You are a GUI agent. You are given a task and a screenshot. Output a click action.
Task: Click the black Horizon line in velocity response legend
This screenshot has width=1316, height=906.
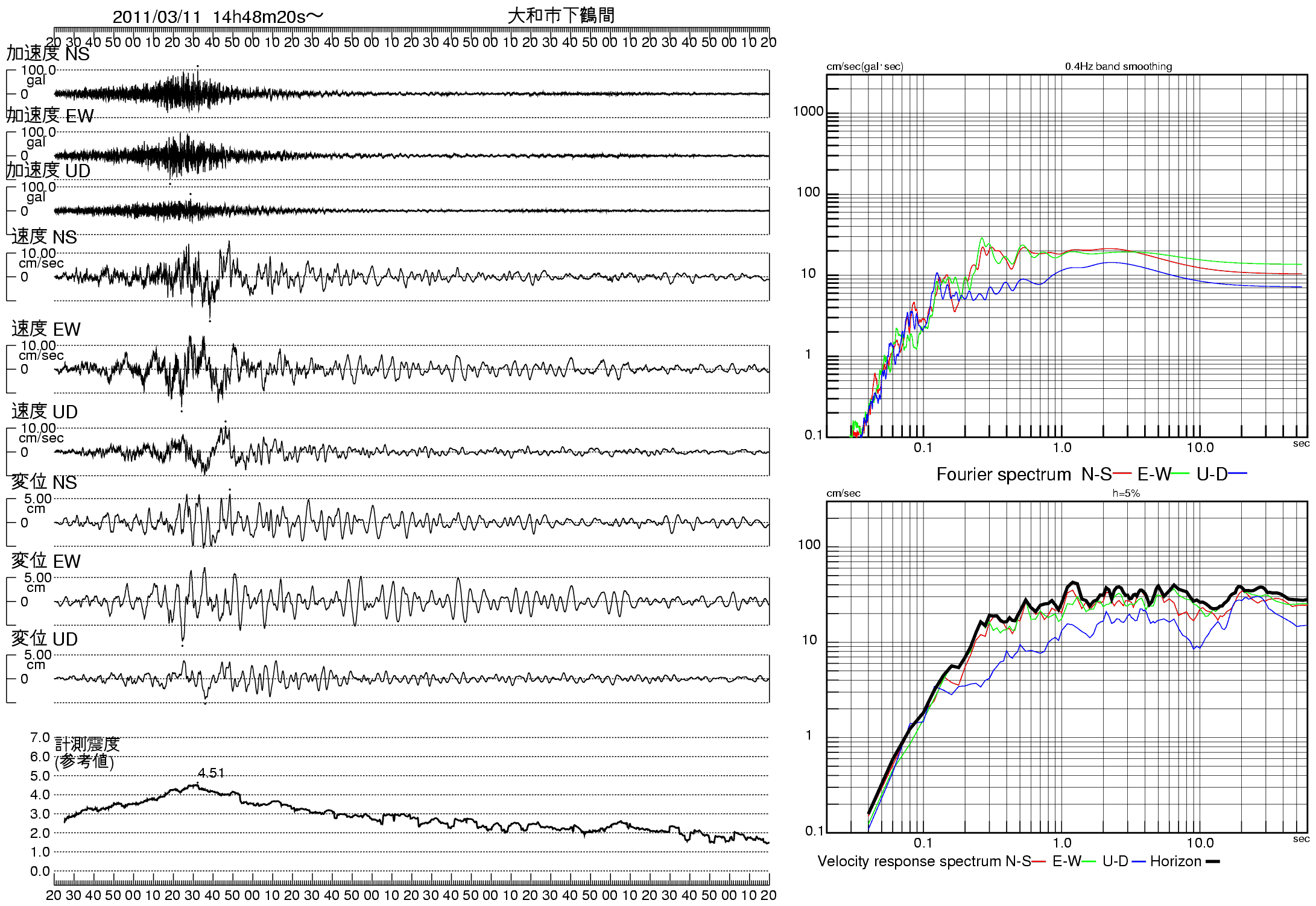tap(1213, 861)
